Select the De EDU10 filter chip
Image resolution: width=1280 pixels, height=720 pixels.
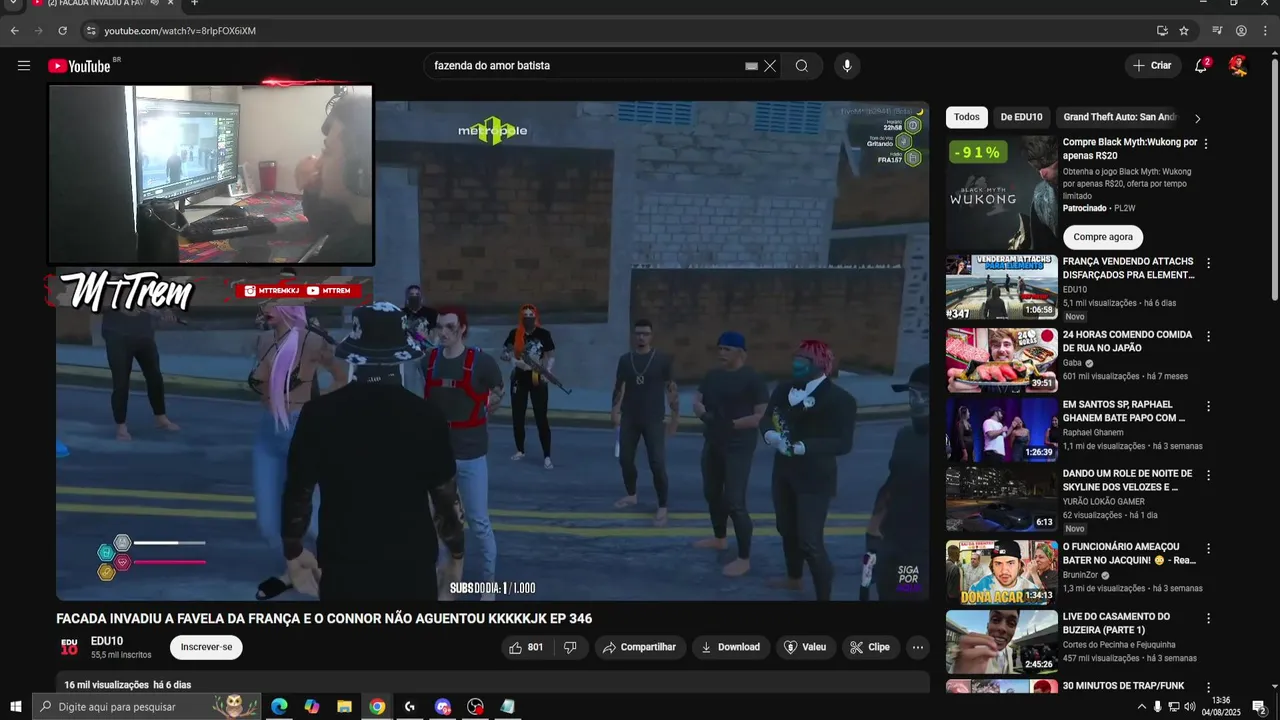tap(1021, 117)
